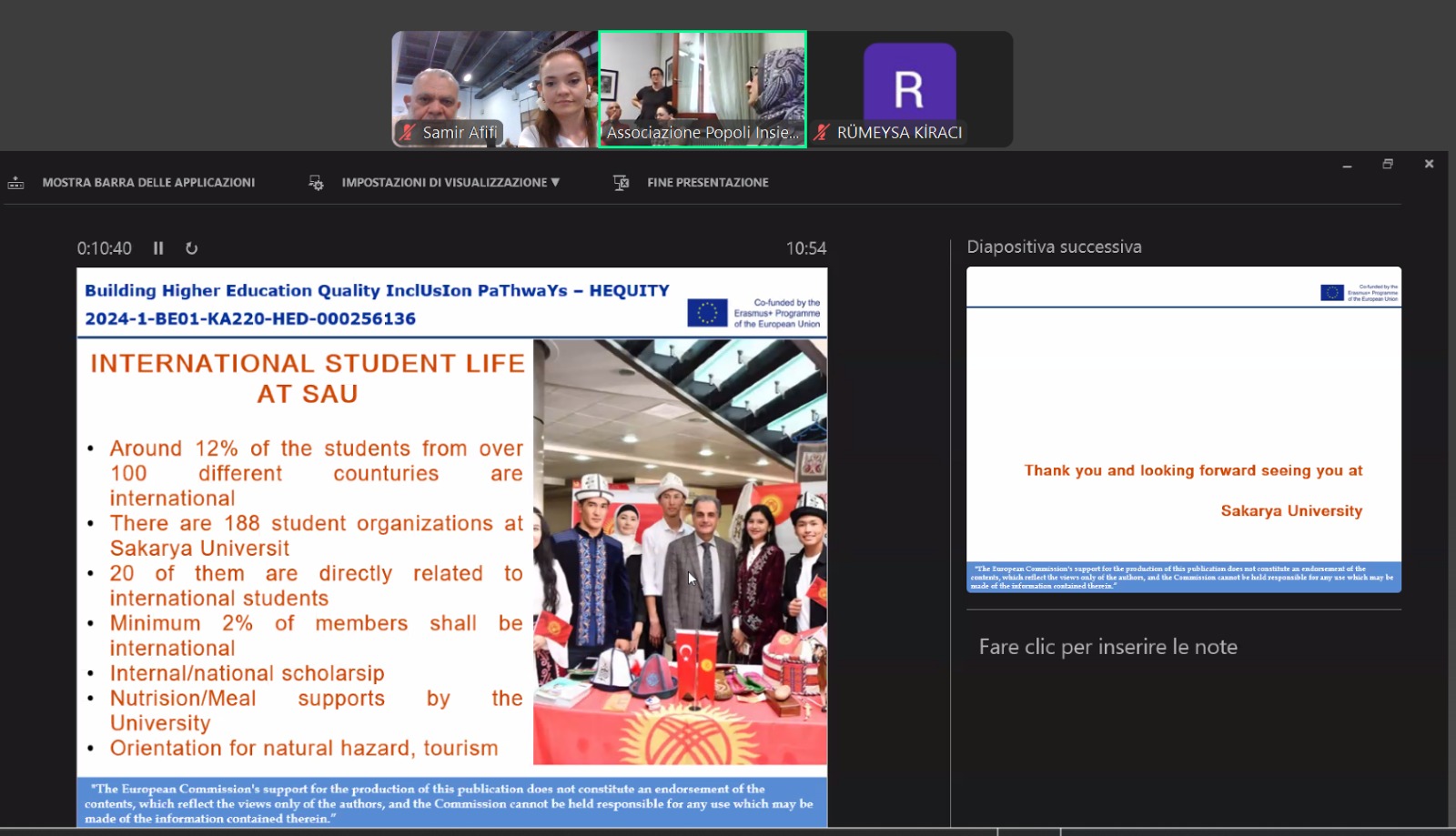Click the current slide preview

(452, 547)
